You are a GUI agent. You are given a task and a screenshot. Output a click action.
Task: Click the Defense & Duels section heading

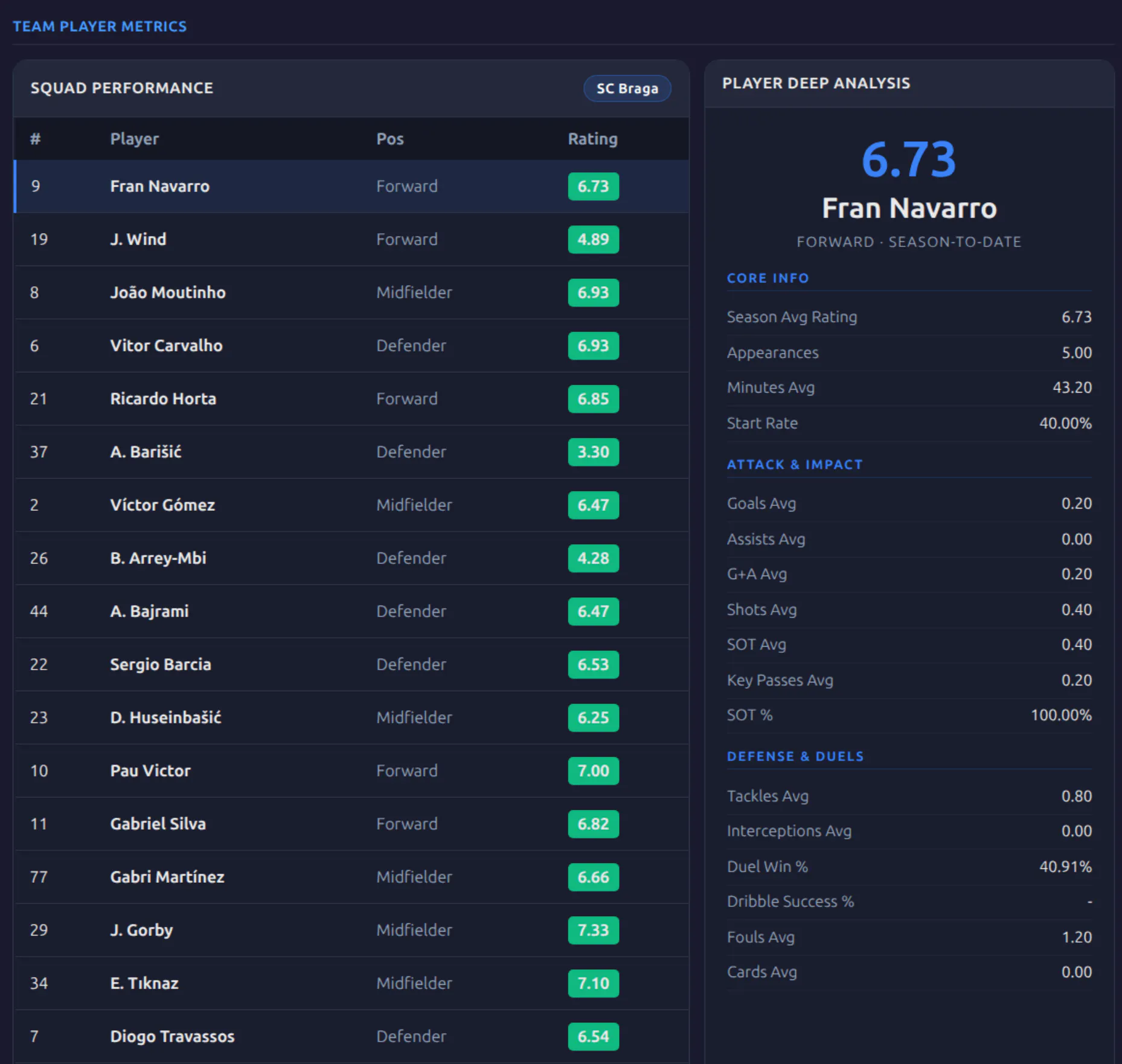[795, 757]
